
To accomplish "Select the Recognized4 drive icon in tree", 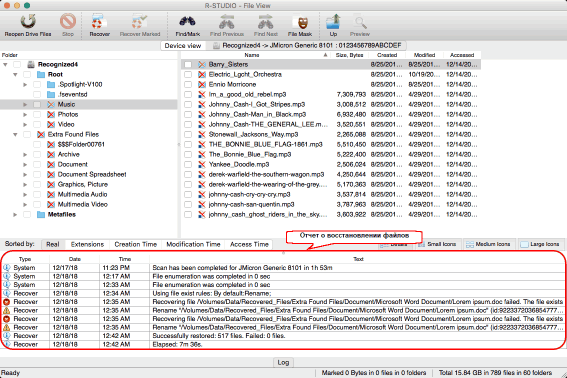I will click(x=31, y=64).
